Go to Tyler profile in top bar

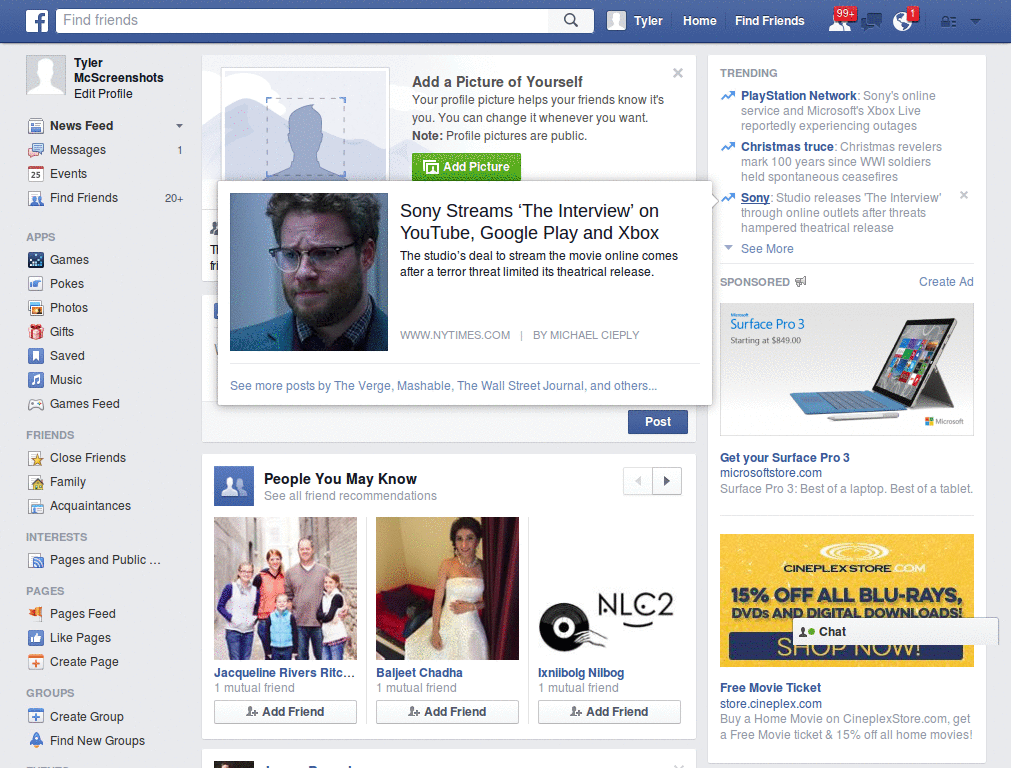[x=635, y=21]
